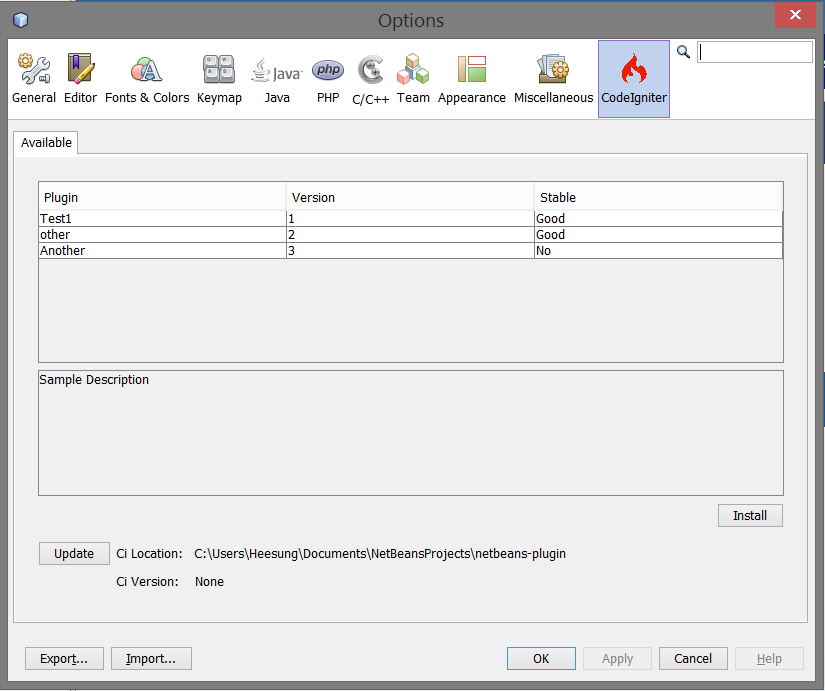
Task: Click Stable cell 'Good' in Test1 row
Action: [659, 218]
